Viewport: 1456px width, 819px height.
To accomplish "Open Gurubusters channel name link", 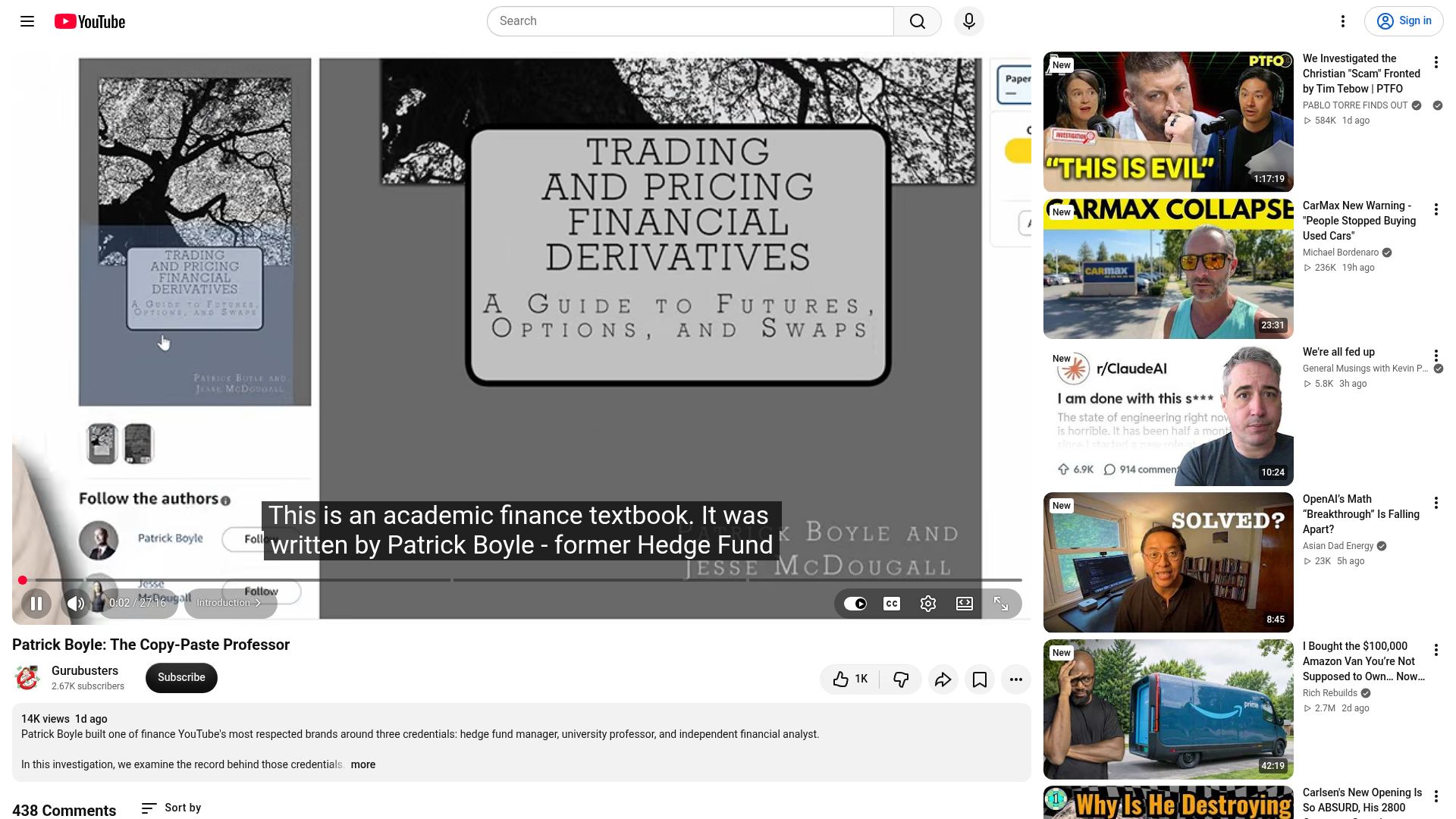I will click(85, 671).
